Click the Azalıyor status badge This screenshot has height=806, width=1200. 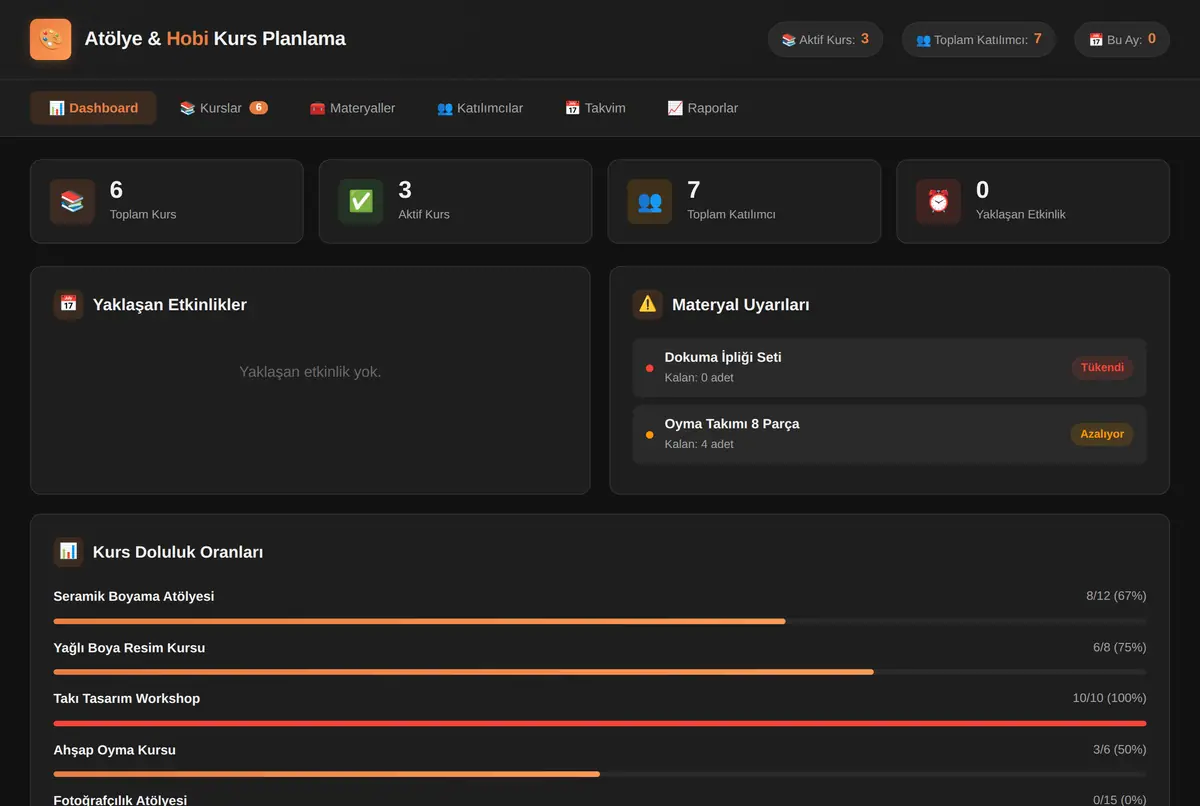[1102, 434]
